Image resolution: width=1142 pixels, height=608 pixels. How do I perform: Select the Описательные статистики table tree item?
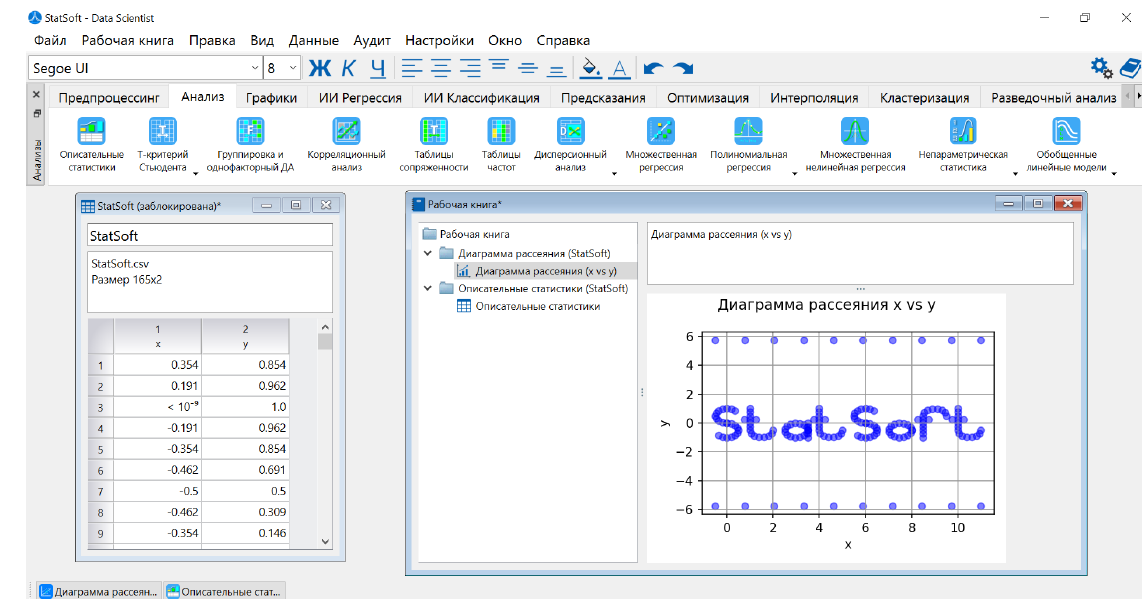537,307
